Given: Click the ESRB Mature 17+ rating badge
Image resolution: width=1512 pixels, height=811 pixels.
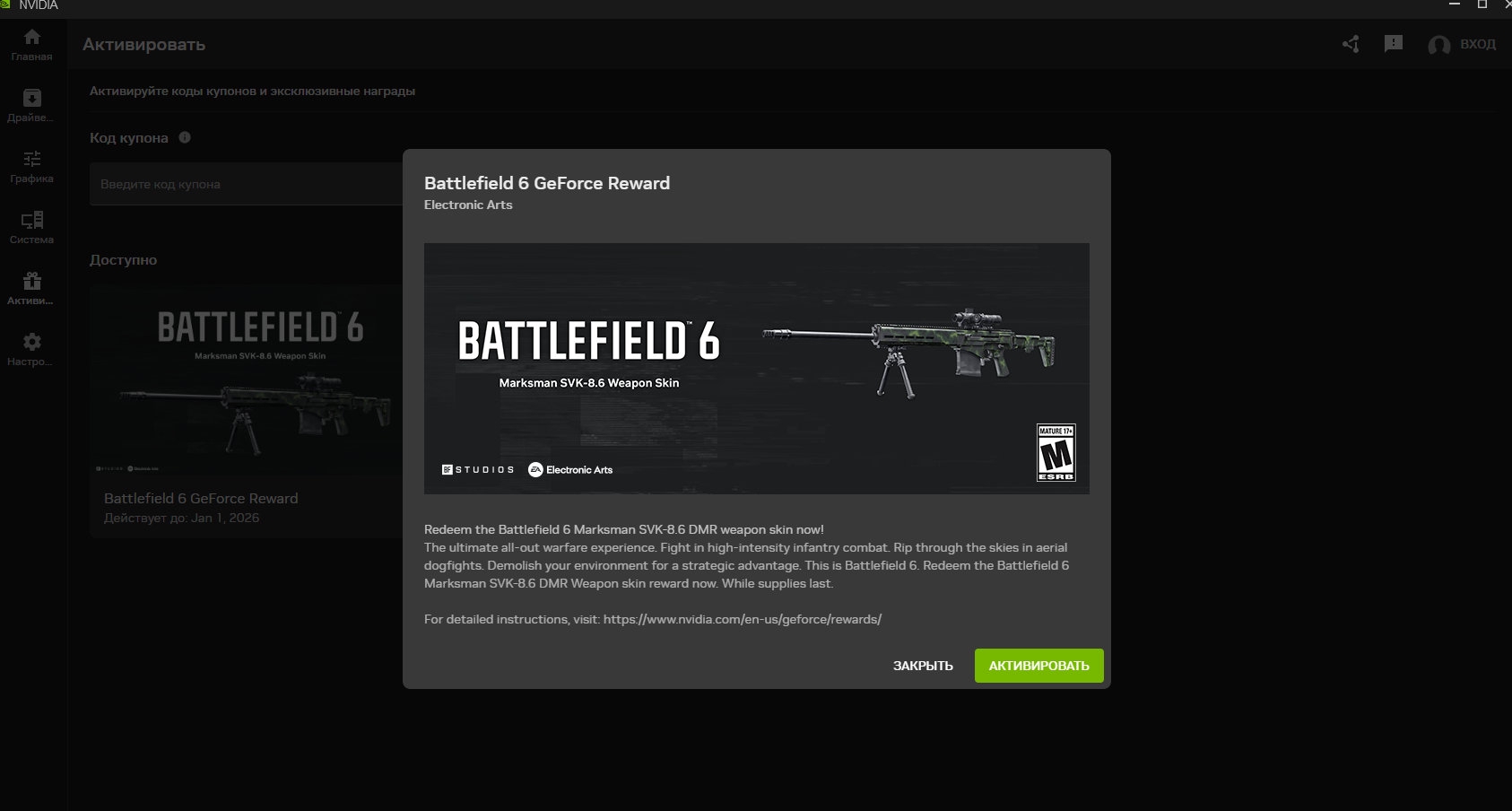Looking at the screenshot, I should pos(1056,453).
